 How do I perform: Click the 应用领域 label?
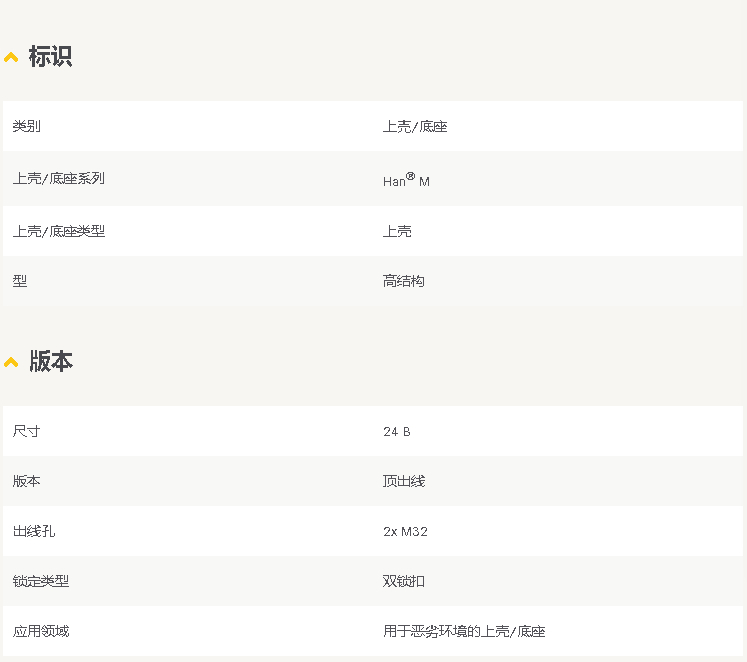point(41,631)
